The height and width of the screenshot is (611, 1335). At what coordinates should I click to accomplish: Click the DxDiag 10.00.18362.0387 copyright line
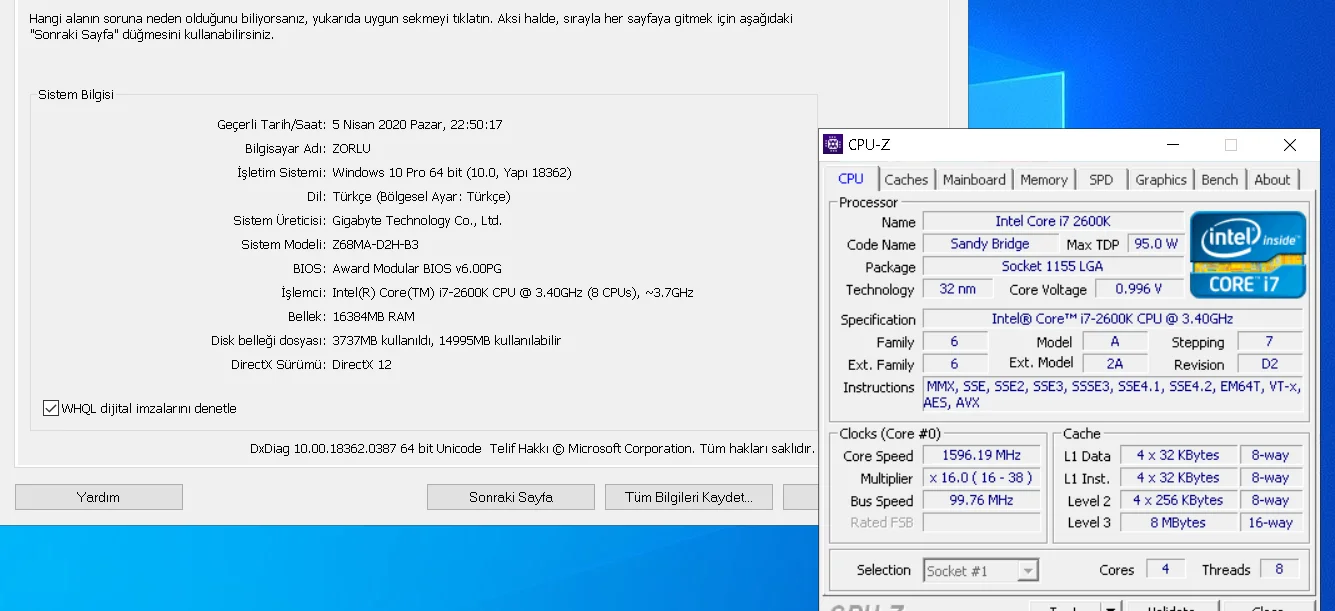pos(532,449)
